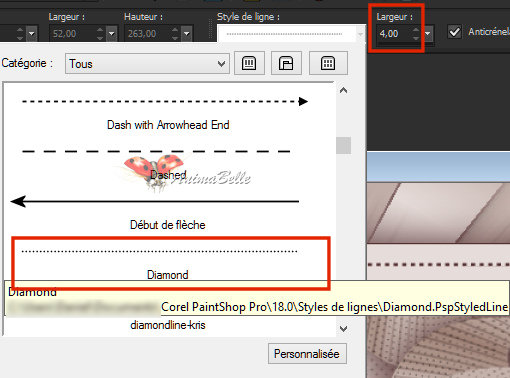Open the shape Largeur 52,00 dropdown arrow

coord(111,33)
